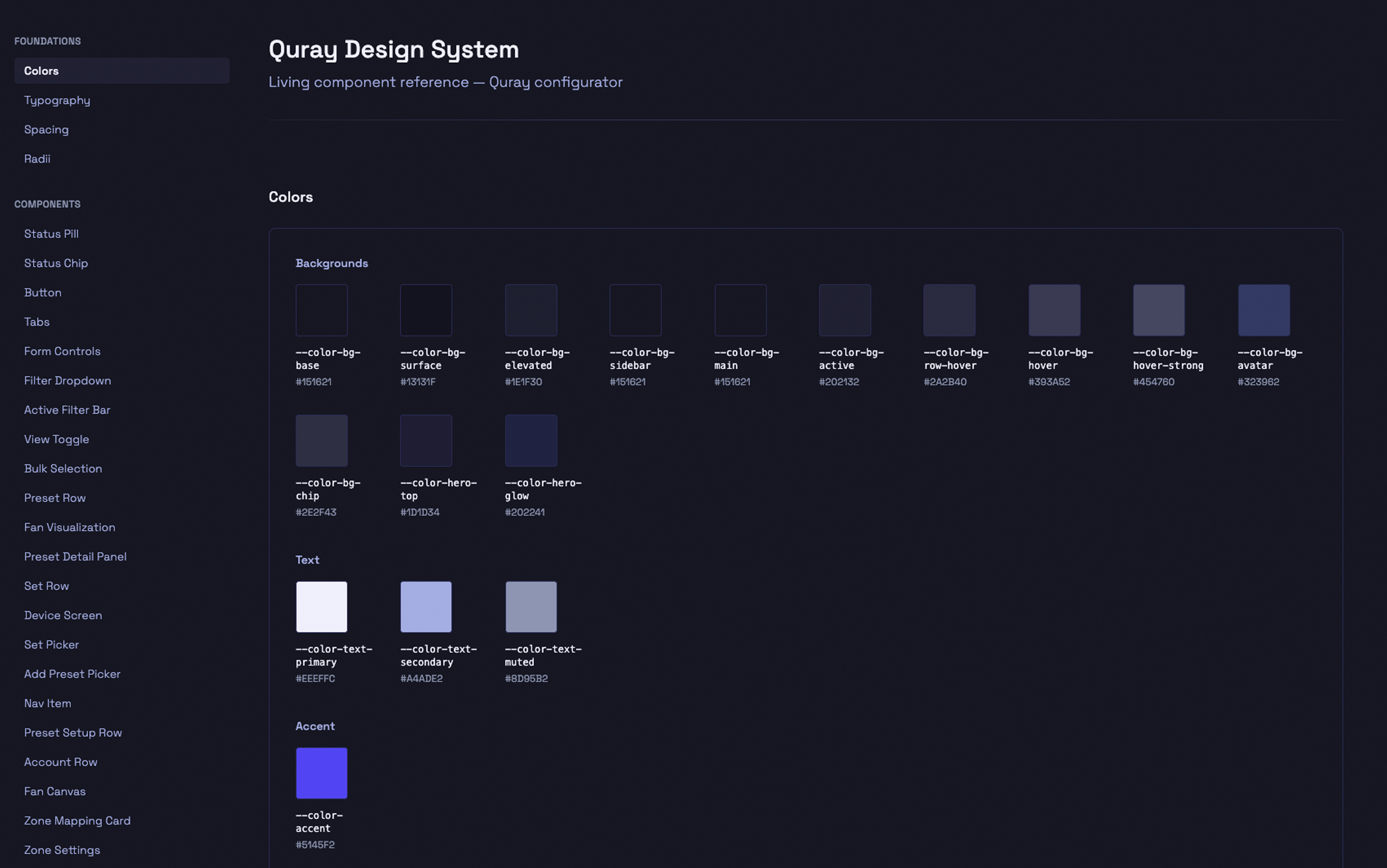Select the color-bg-elevated swatch
The image size is (1387, 868).
[x=531, y=310]
